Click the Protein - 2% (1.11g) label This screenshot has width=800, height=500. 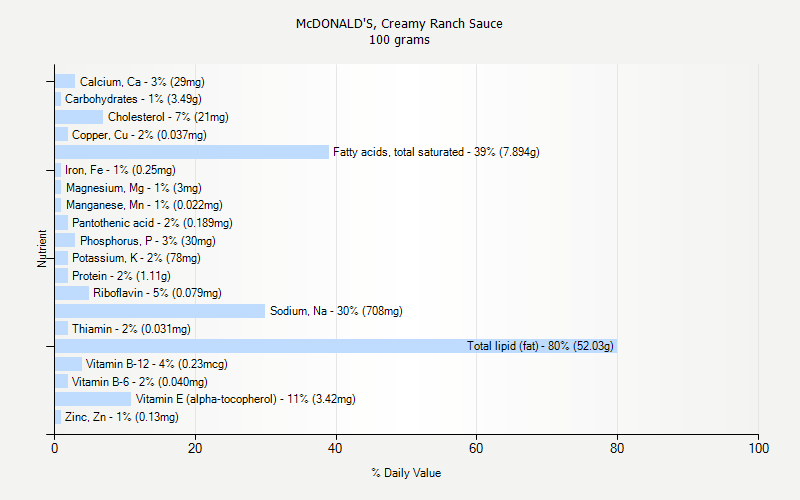pos(121,276)
